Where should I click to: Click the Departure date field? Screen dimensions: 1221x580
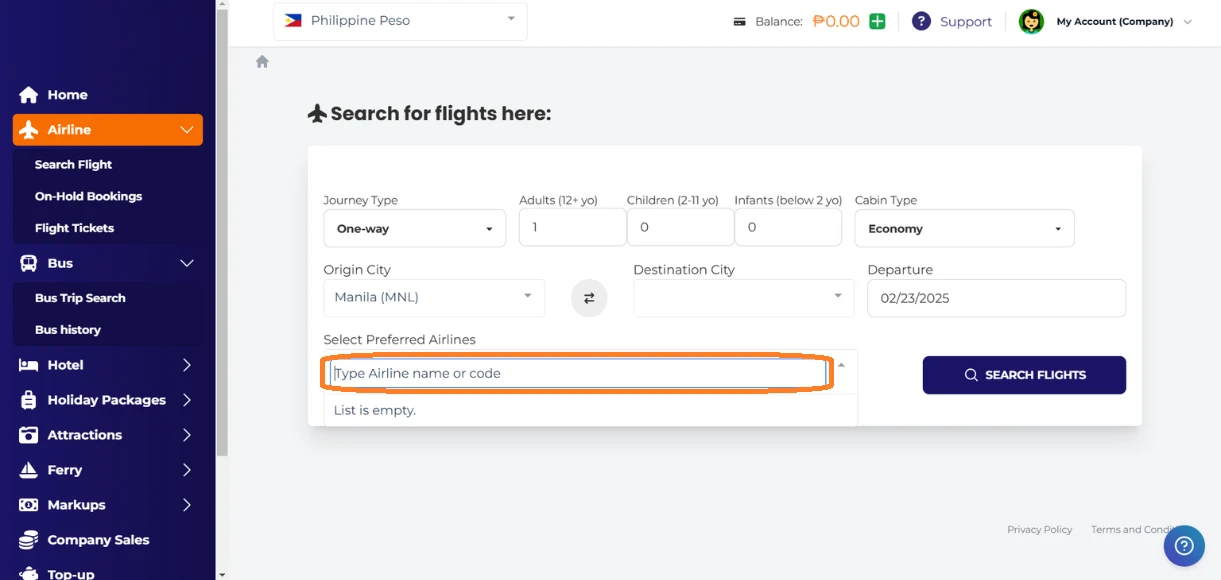coord(996,298)
